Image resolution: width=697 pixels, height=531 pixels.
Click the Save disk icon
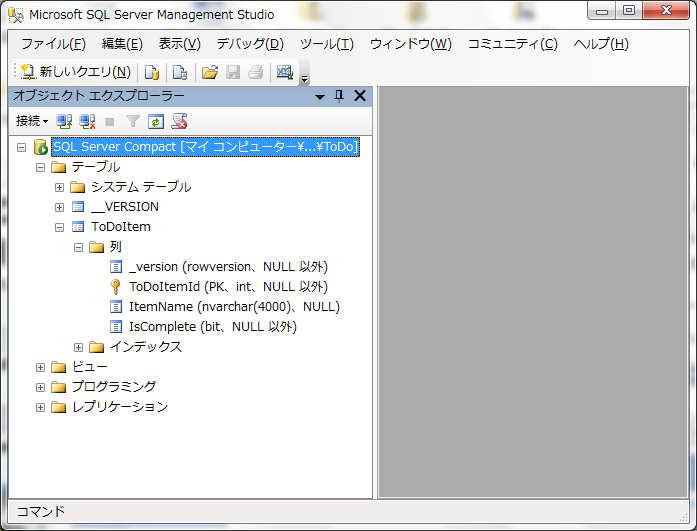point(233,72)
